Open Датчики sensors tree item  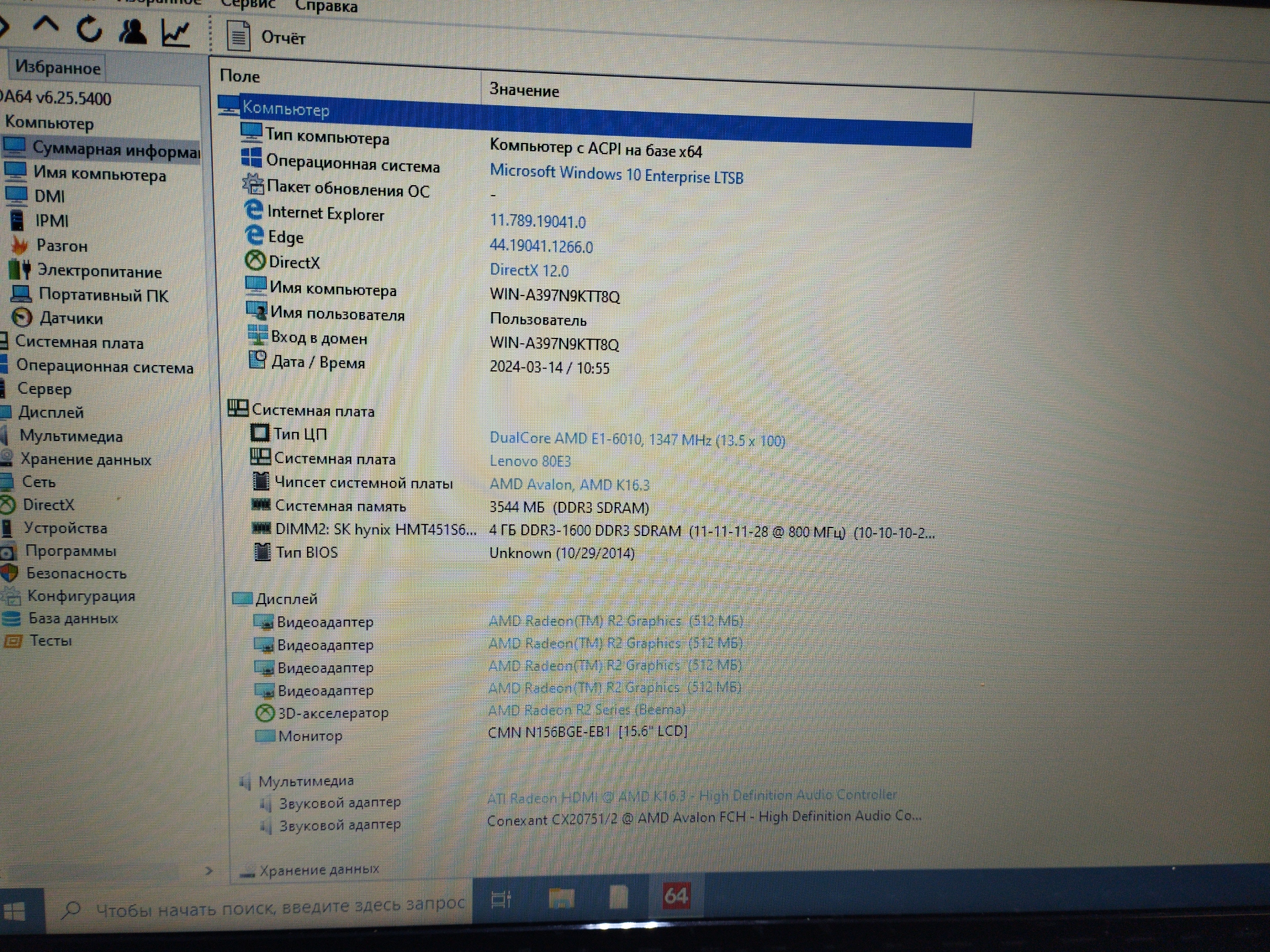(58, 318)
